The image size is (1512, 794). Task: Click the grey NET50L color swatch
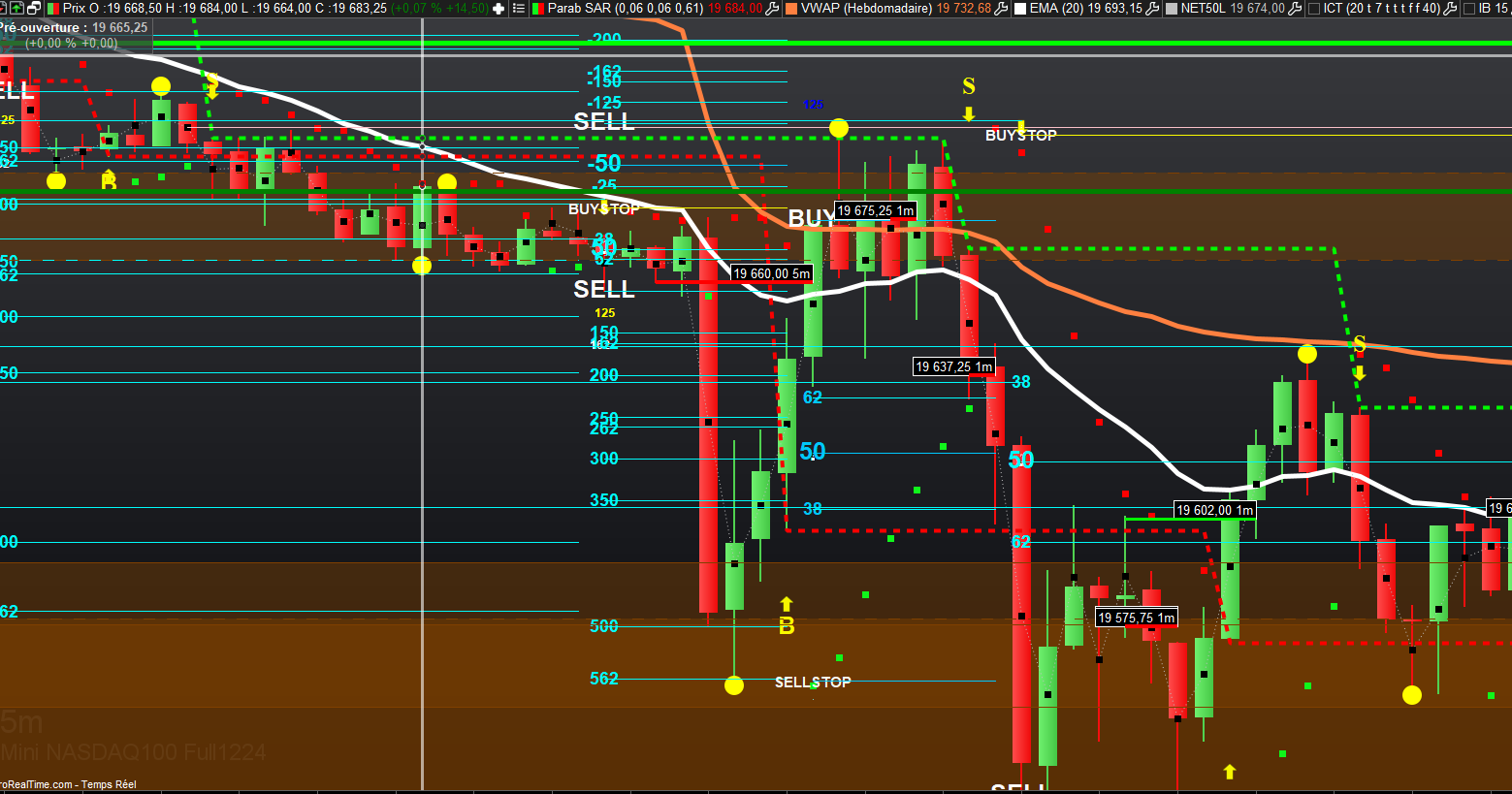click(1171, 8)
